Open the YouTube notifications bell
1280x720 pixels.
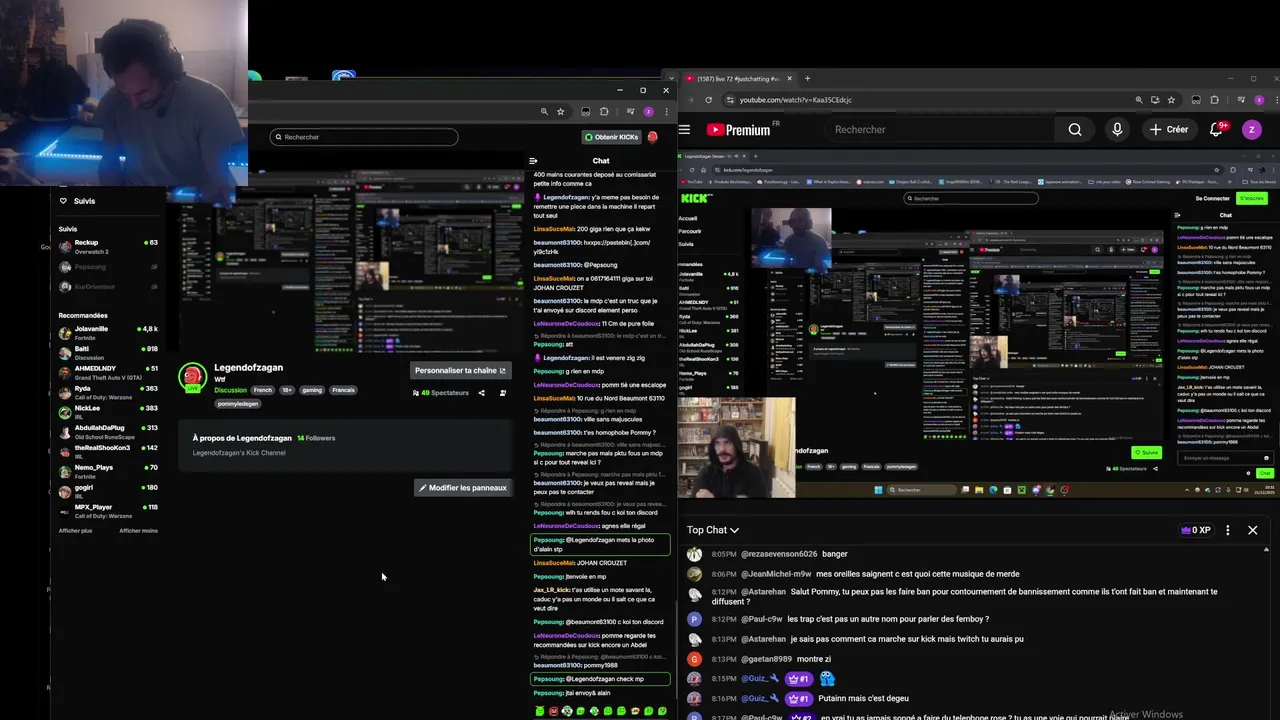(x=1216, y=129)
